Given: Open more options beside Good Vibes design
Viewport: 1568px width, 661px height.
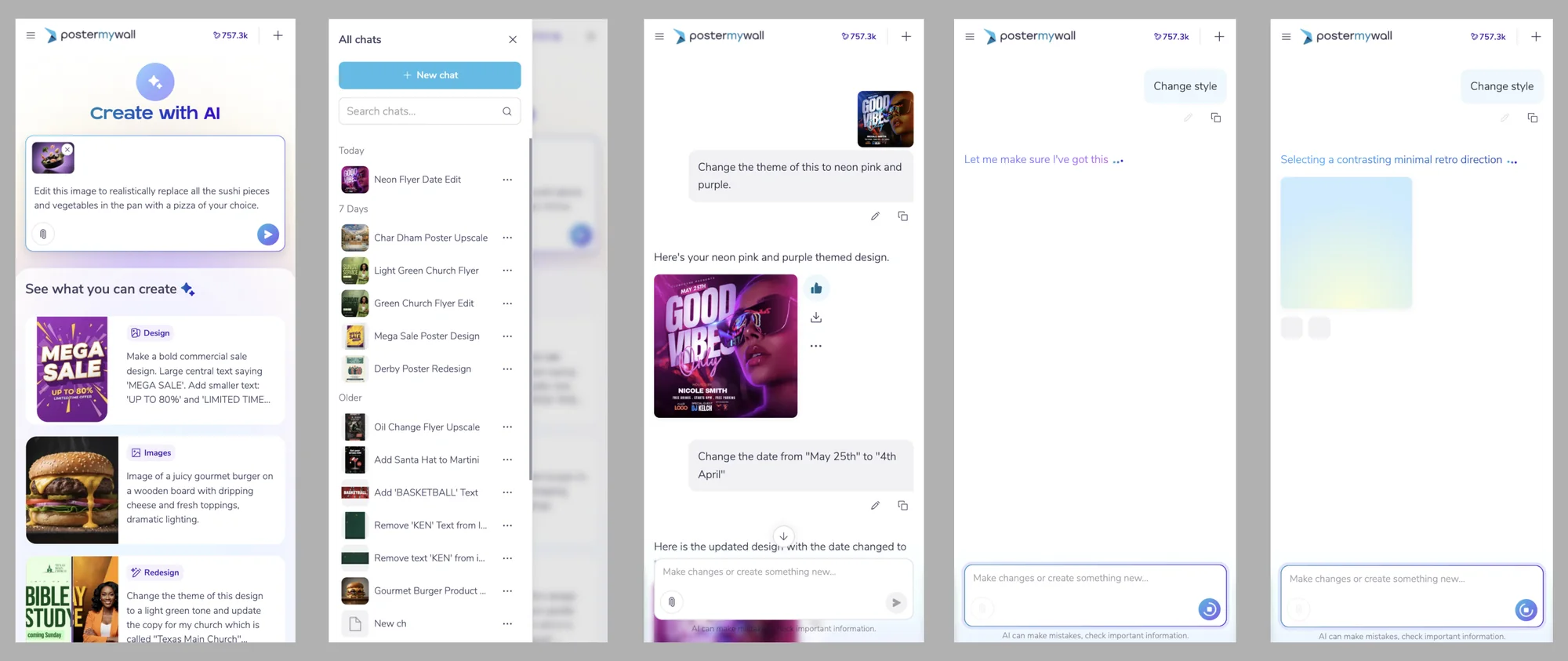Looking at the screenshot, I should point(816,346).
